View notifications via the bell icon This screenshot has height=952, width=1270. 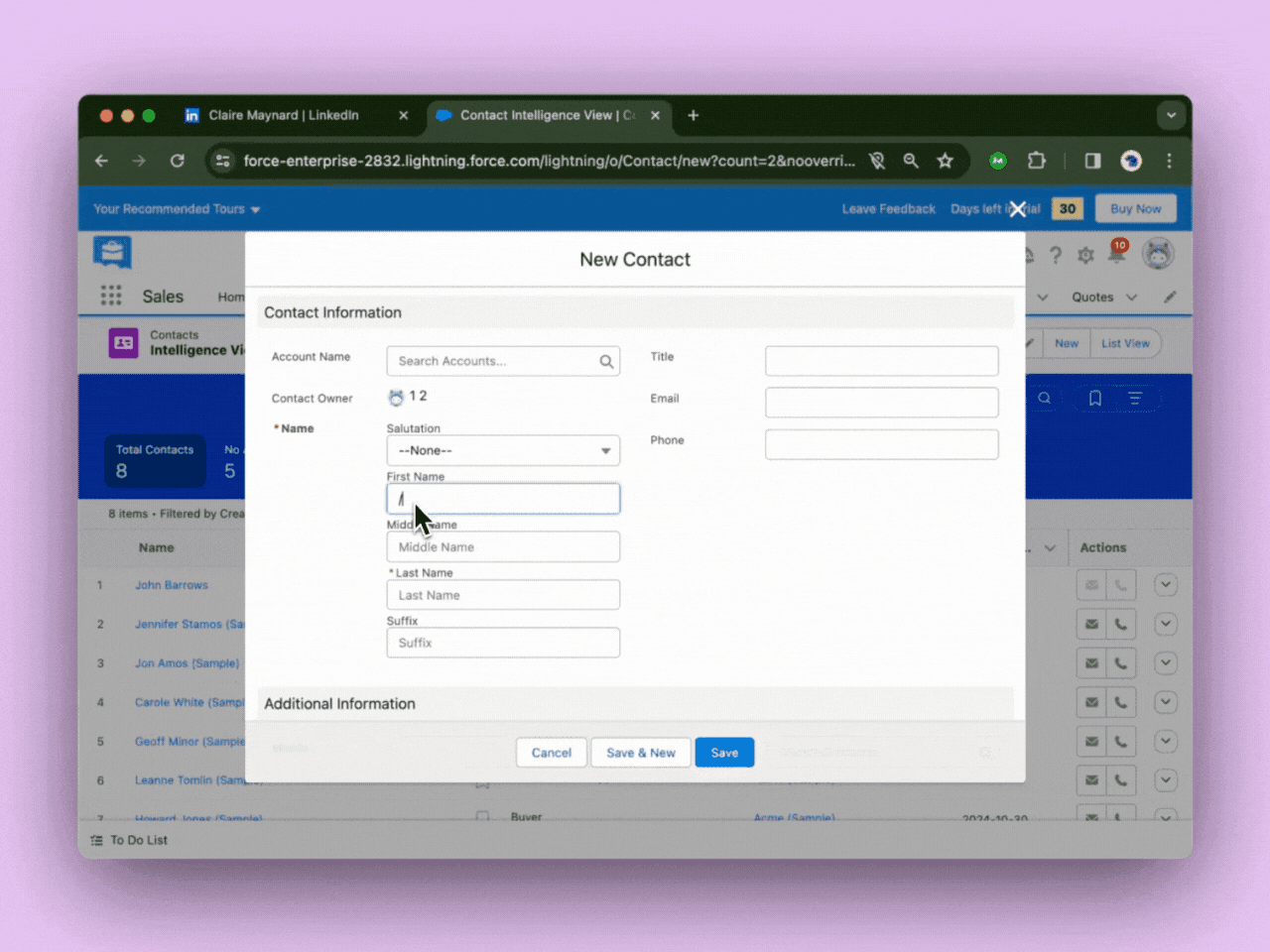click(1117, 255)
